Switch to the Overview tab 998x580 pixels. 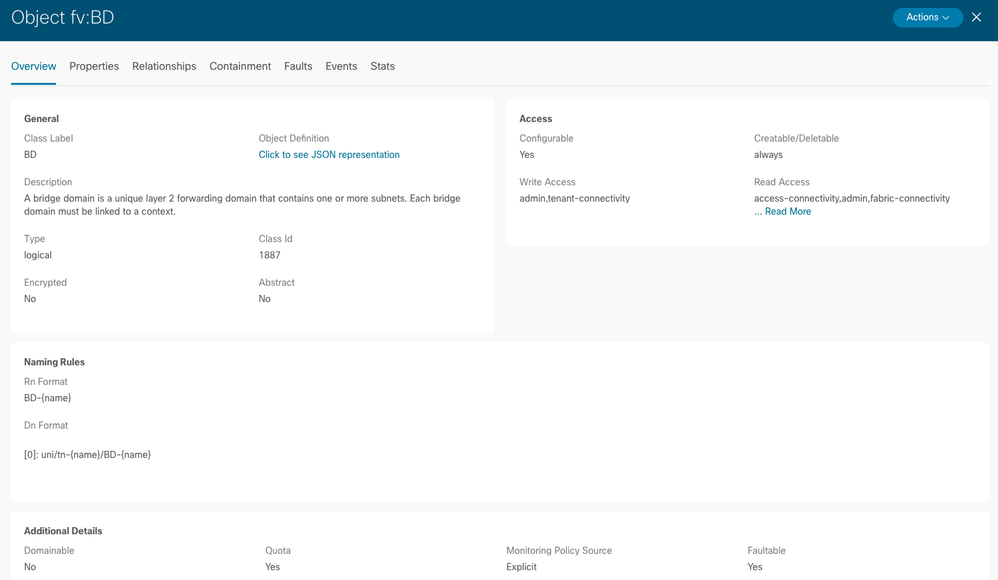point(34,66)
